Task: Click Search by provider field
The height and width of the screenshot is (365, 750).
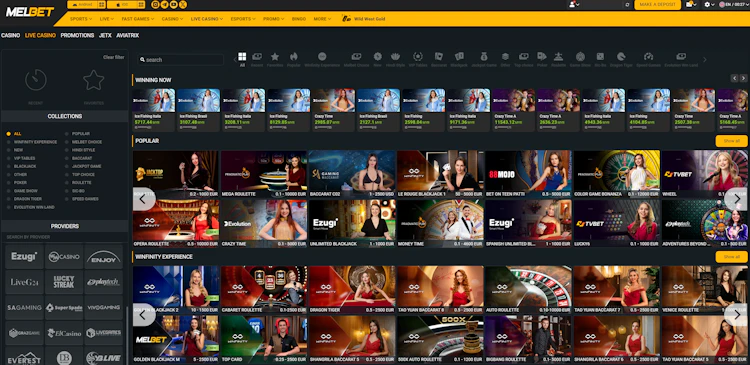Action: [x=65, y=237]
